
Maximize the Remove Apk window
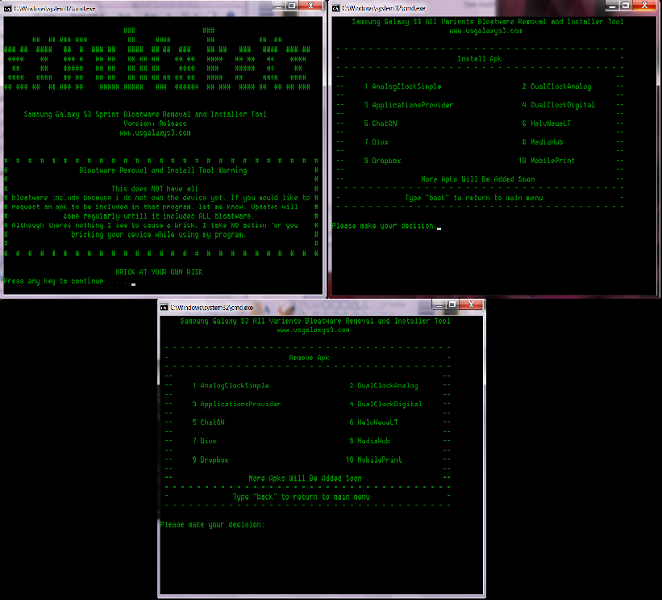(x=452, y=305)
